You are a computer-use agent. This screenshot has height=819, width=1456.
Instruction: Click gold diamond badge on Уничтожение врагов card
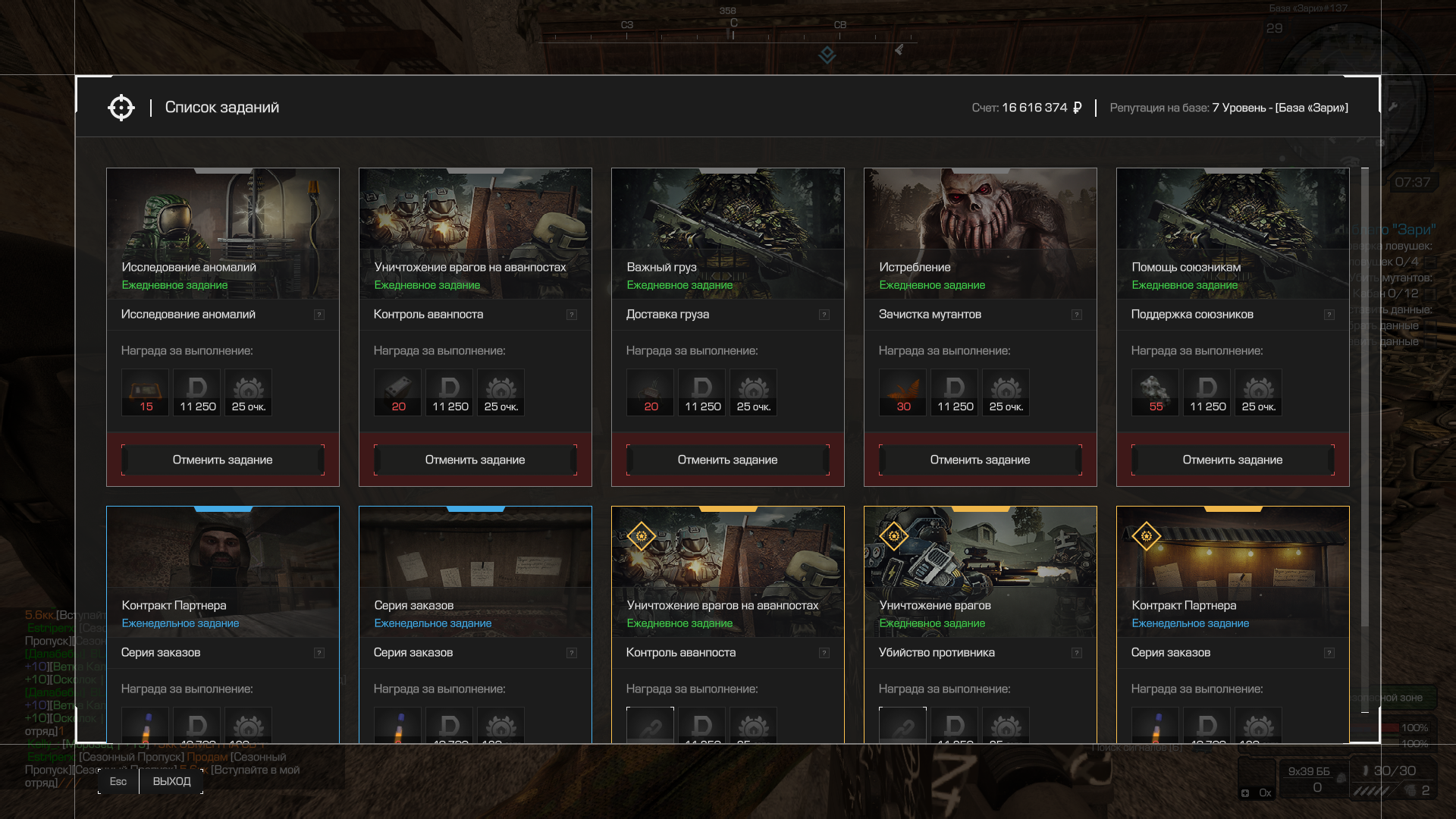coord(894,536)
